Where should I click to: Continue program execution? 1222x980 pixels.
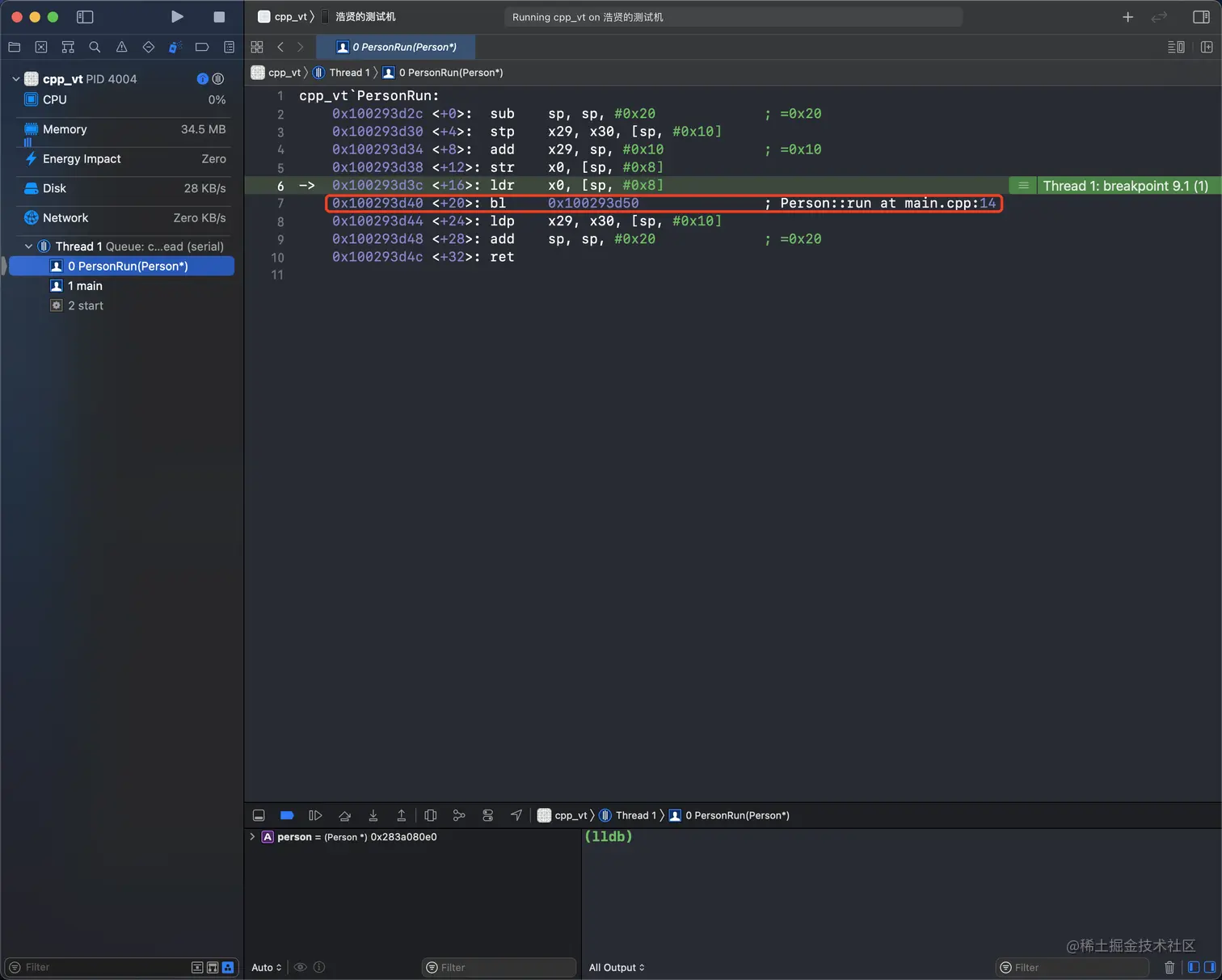[x=315, y=815]
